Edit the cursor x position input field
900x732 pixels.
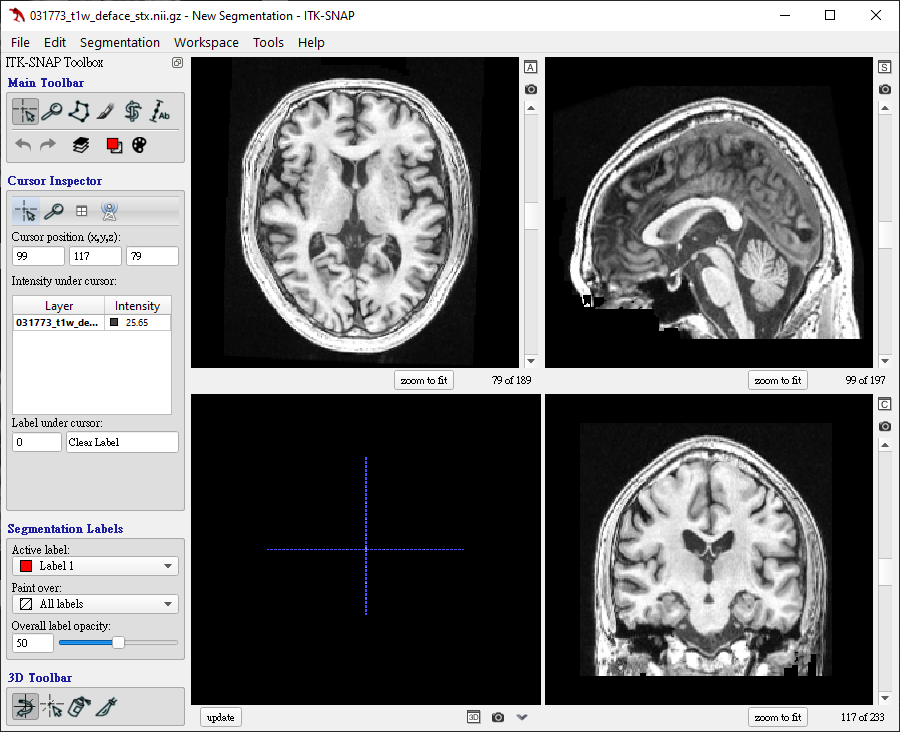coord(38,256)
